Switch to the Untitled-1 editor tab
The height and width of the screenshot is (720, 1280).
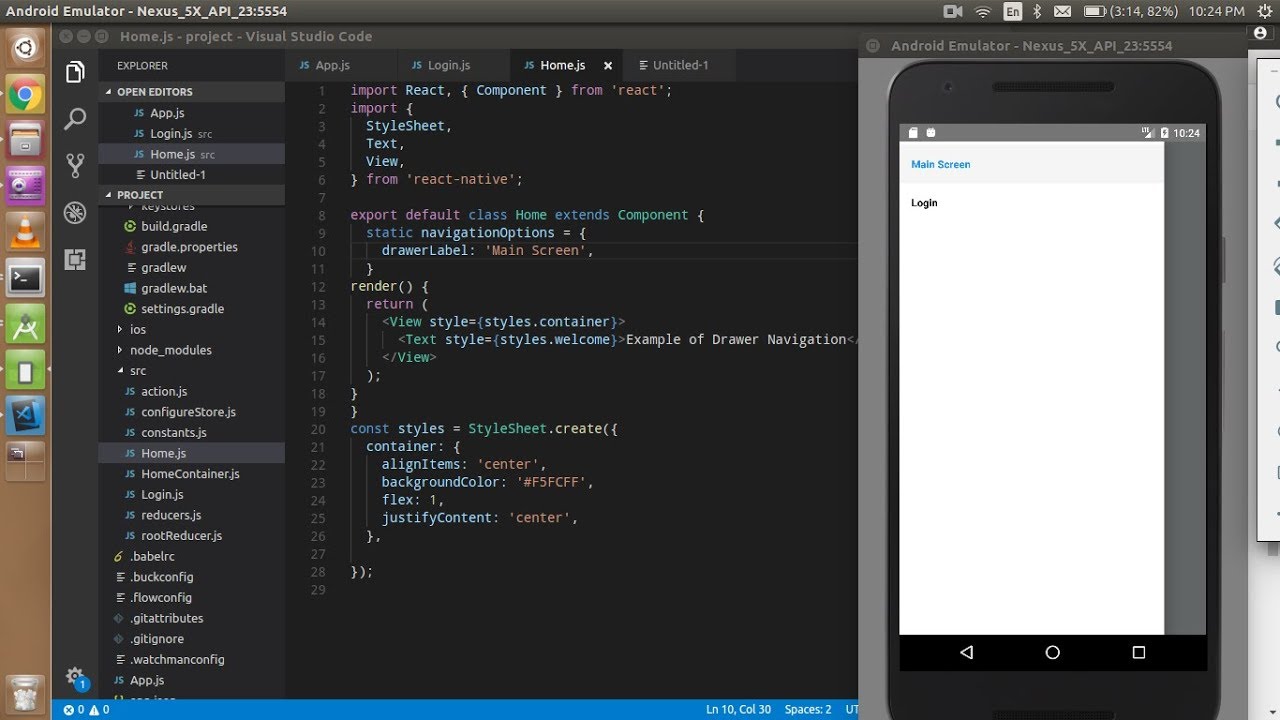point(680,65)
